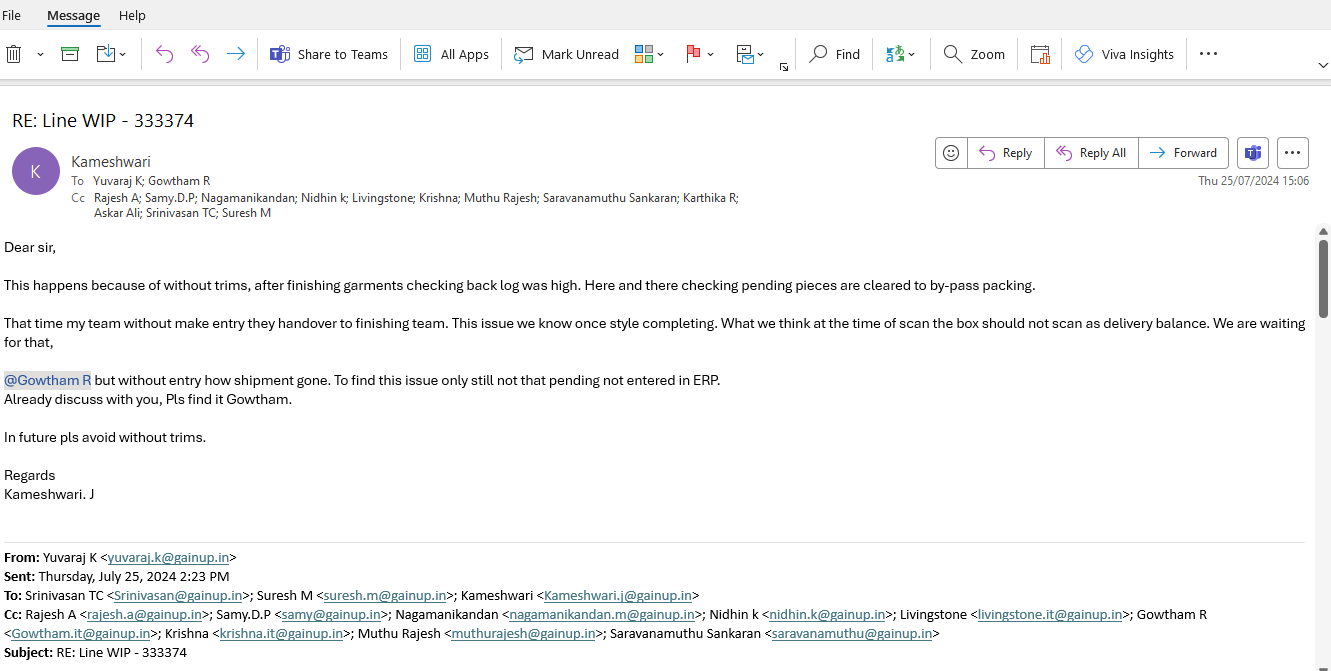This screenshot has width=1331, height=671.
Task: Open Teams icon next to Forward
Action: tap(1252, 153)
